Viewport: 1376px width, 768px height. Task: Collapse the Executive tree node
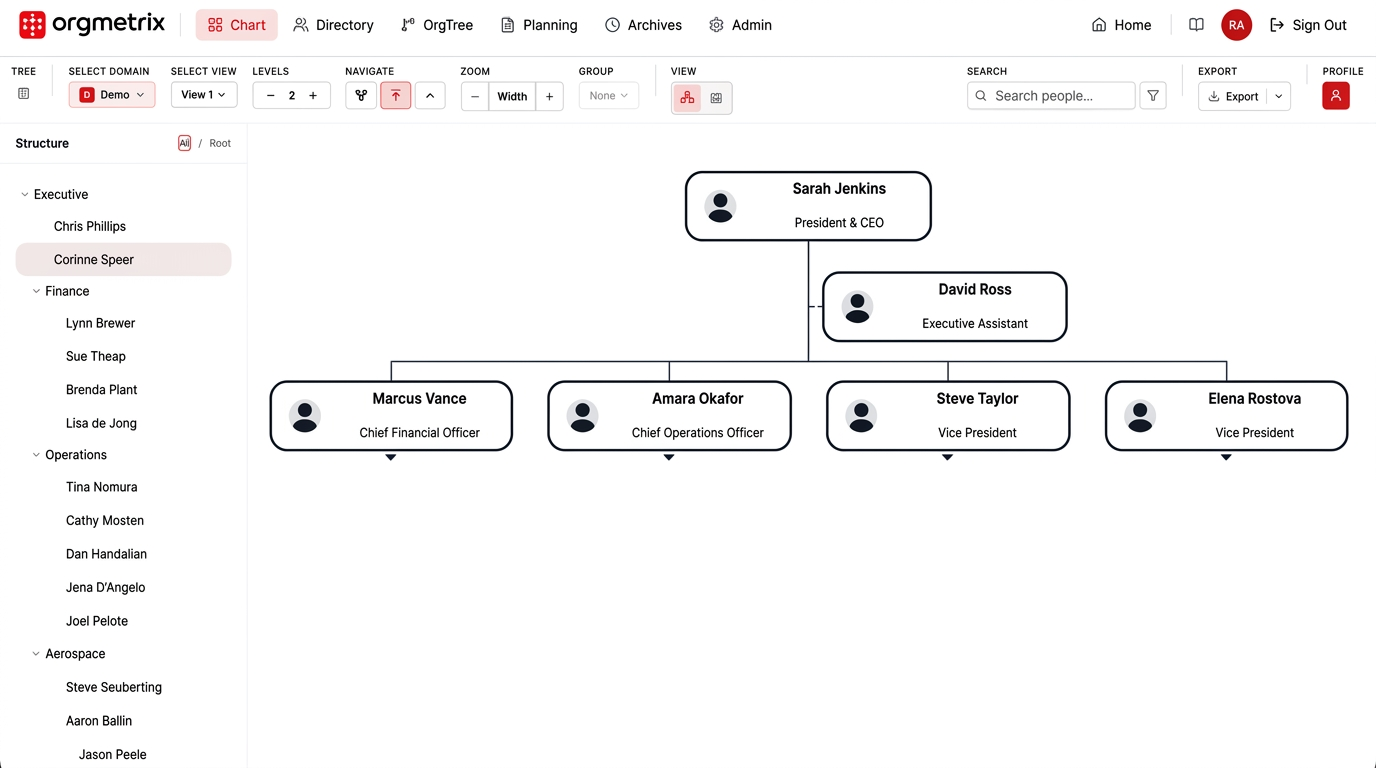[x=25, y=195]
